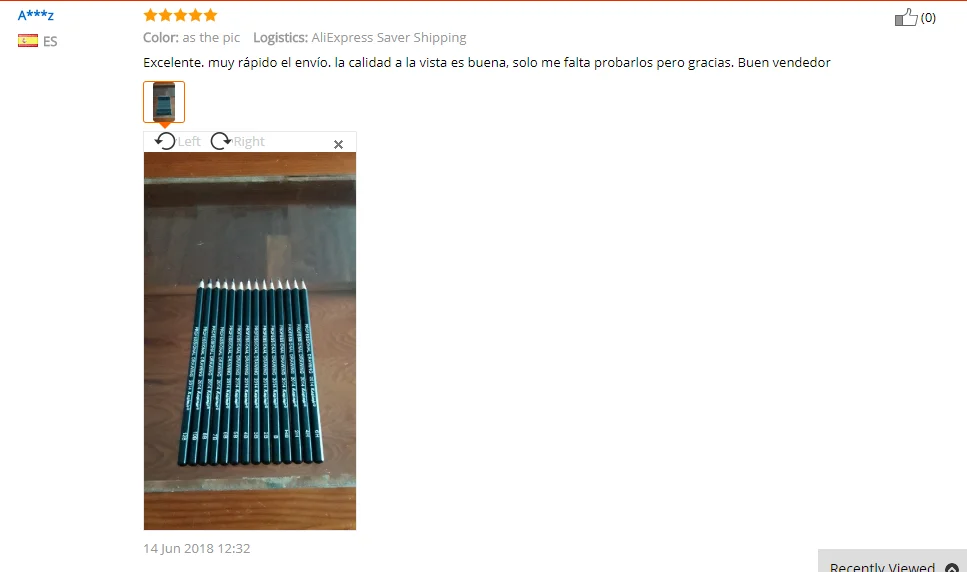Click the helpful count (0)

coord(928,18)
